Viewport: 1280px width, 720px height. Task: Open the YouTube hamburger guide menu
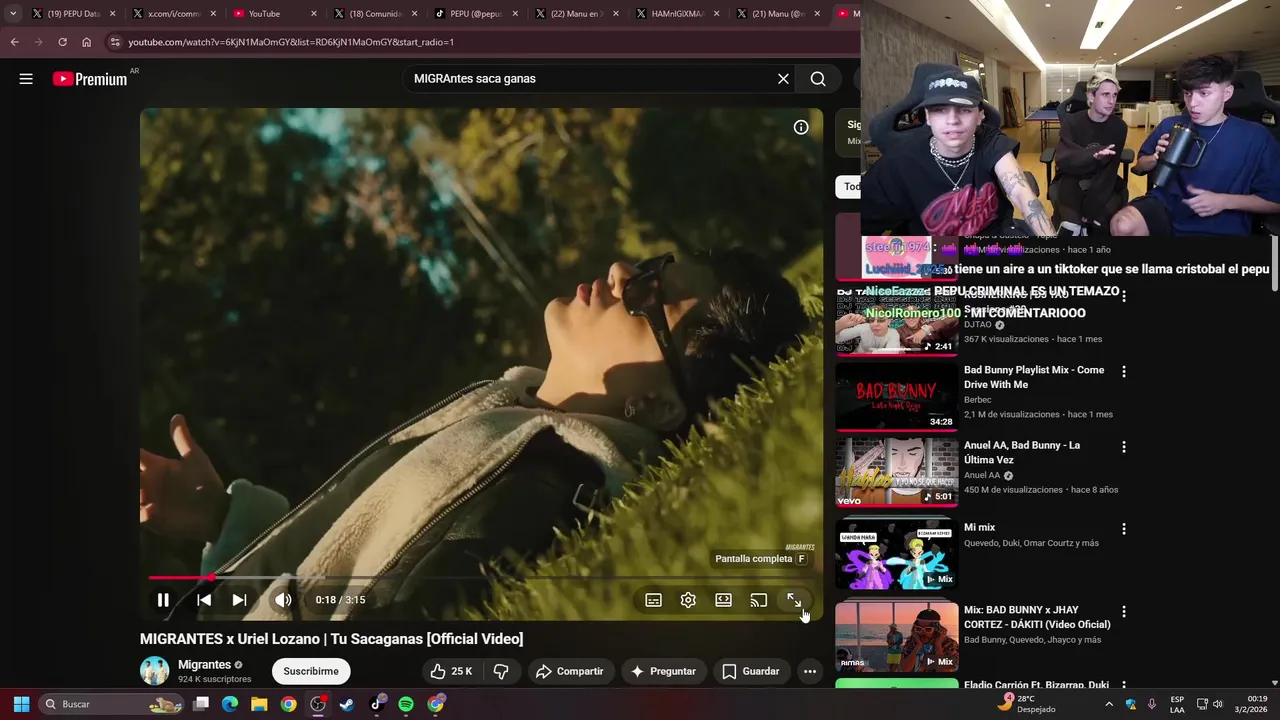tap(26, 79)
